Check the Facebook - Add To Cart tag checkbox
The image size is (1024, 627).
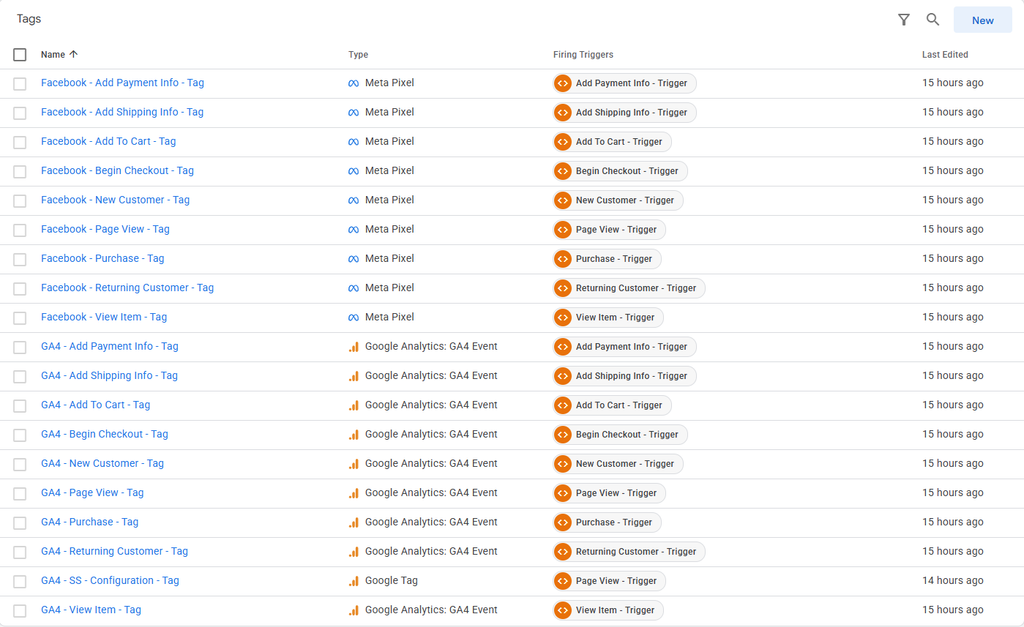(x=20, y=142)
